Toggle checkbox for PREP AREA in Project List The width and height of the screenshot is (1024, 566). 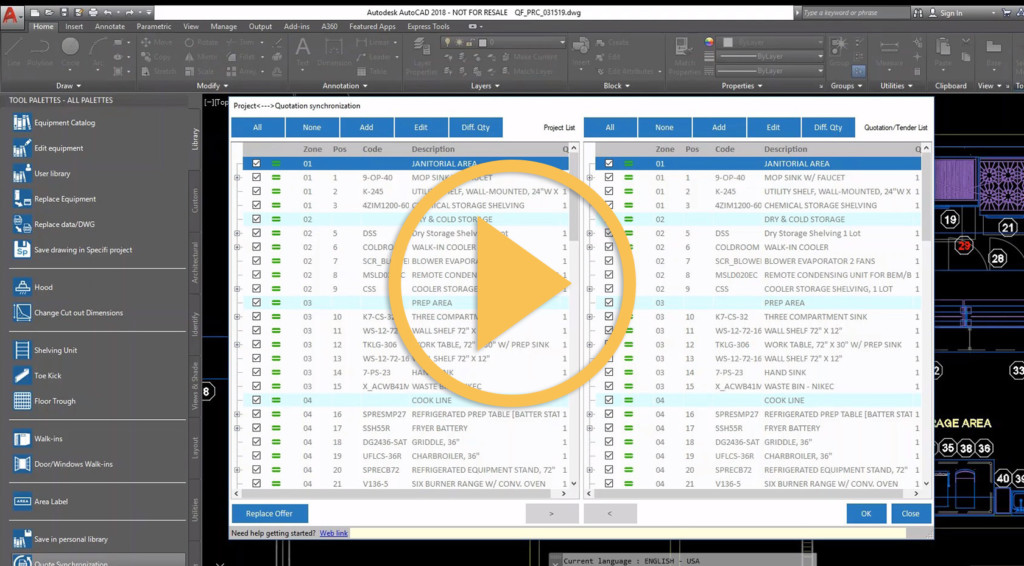(x=256, y=303)
